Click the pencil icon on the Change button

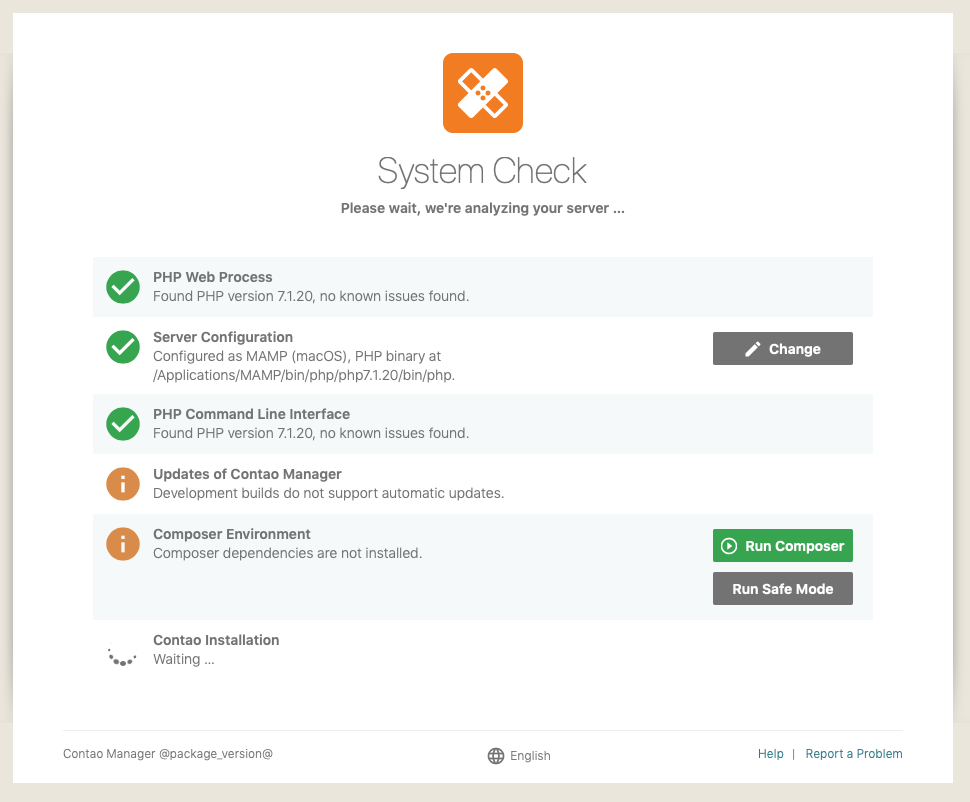[x=752, y=349]
